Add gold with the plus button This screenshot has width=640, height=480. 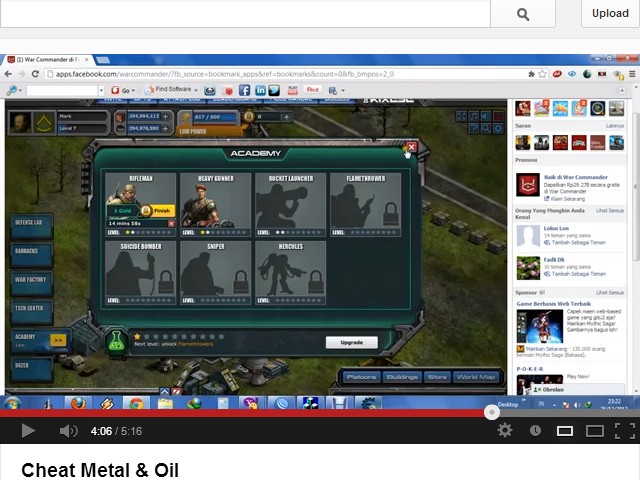pos(287,117)
